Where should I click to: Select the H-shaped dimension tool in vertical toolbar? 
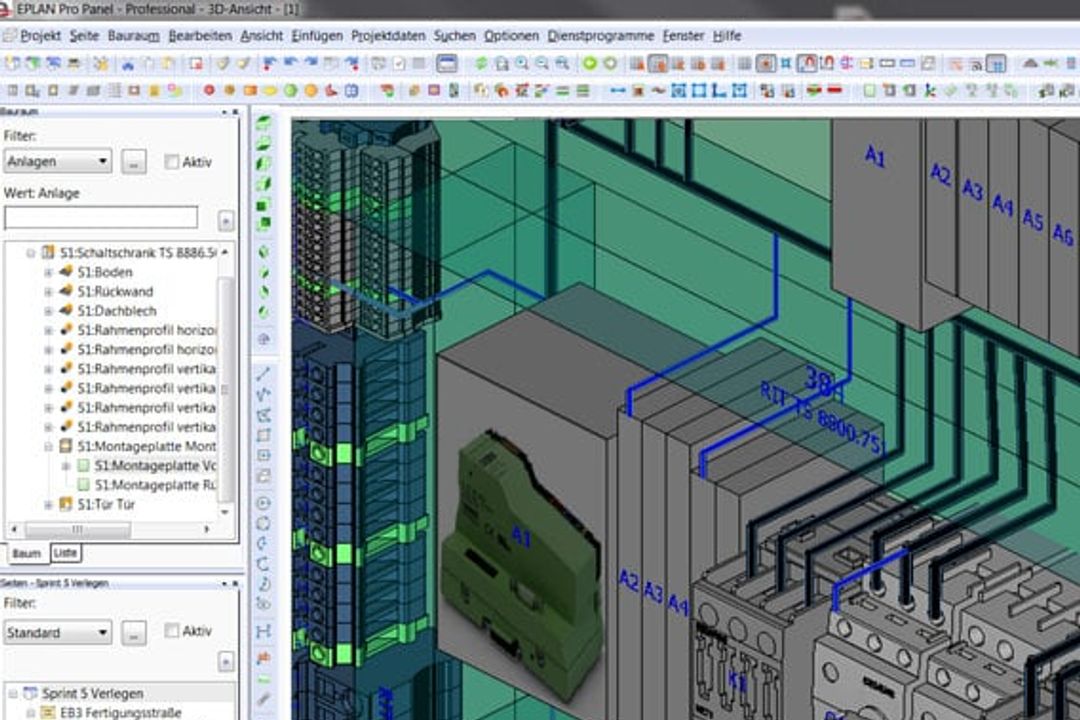click(263, 631)
